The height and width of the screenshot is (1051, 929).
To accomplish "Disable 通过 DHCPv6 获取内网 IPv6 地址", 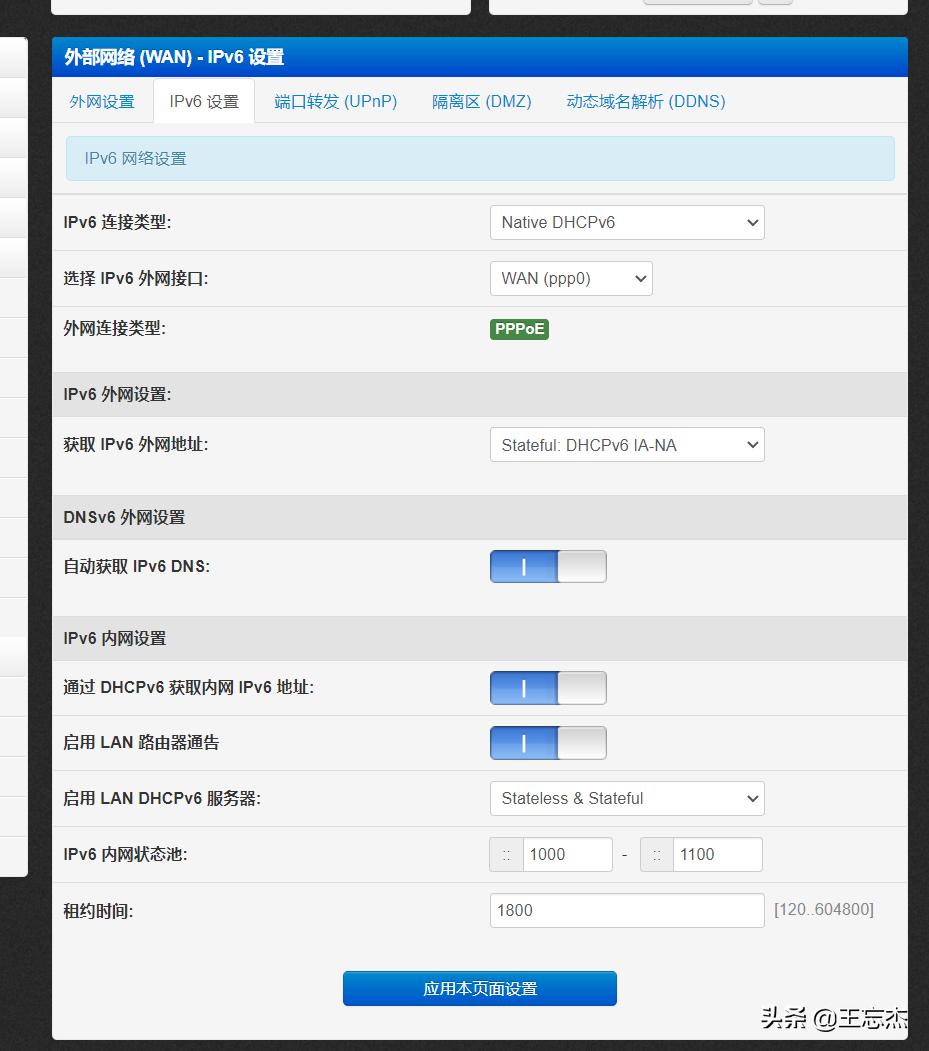I will [547, 687].
